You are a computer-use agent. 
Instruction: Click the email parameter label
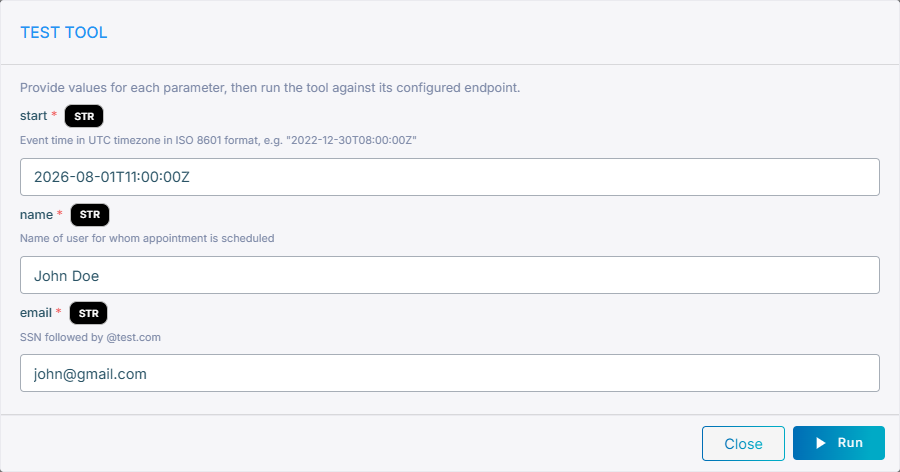click(x=36, y=313)
